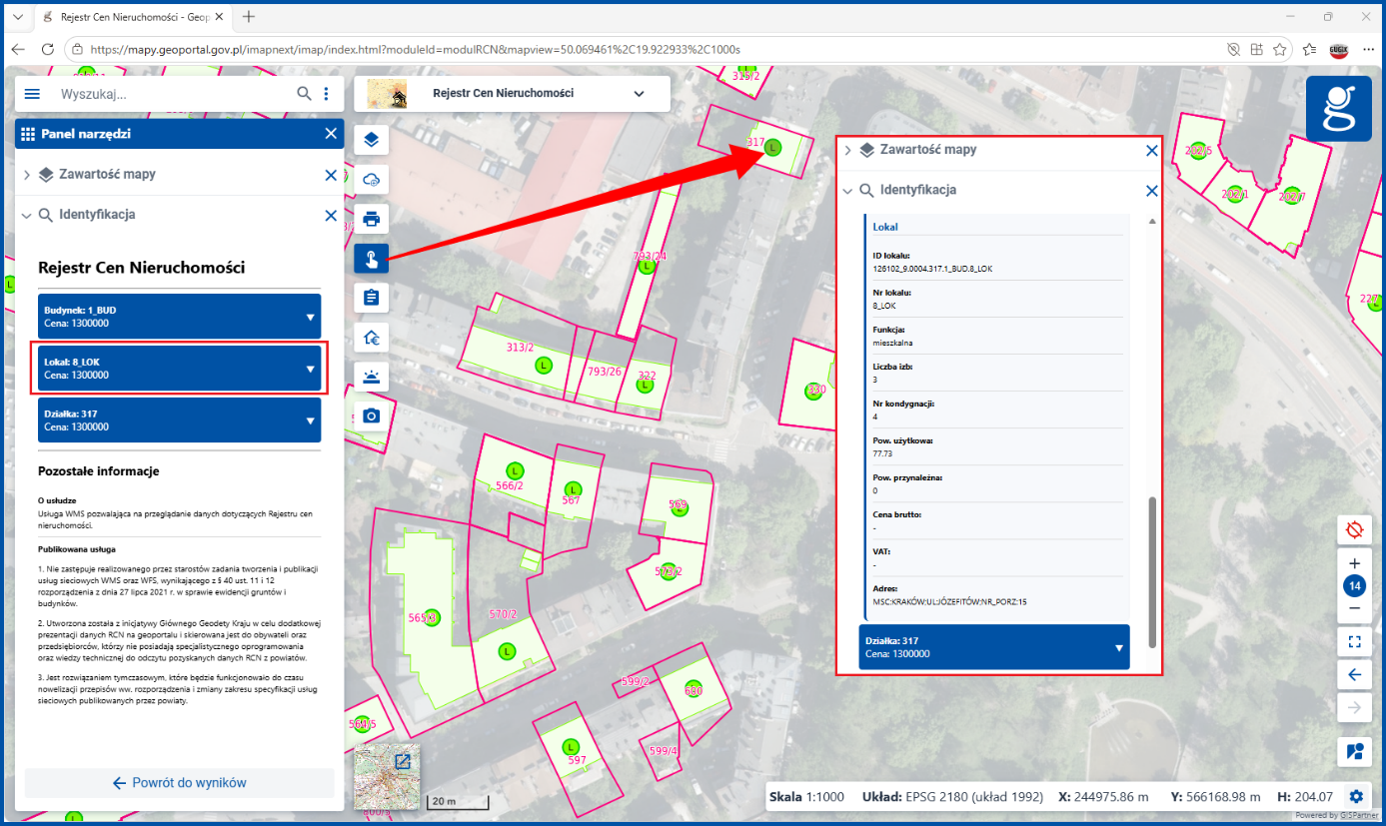1386x826 pixels.
Task: Zoom in with the plus button
Action: pos(1355,564)
